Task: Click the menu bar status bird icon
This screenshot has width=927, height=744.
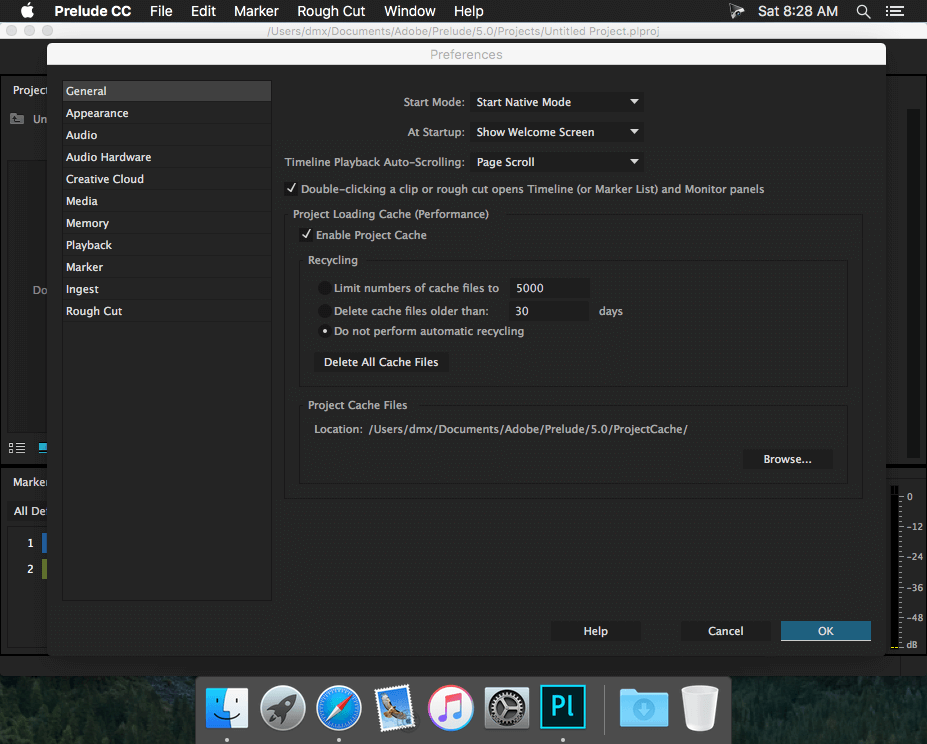Action: tap(736, 11)
